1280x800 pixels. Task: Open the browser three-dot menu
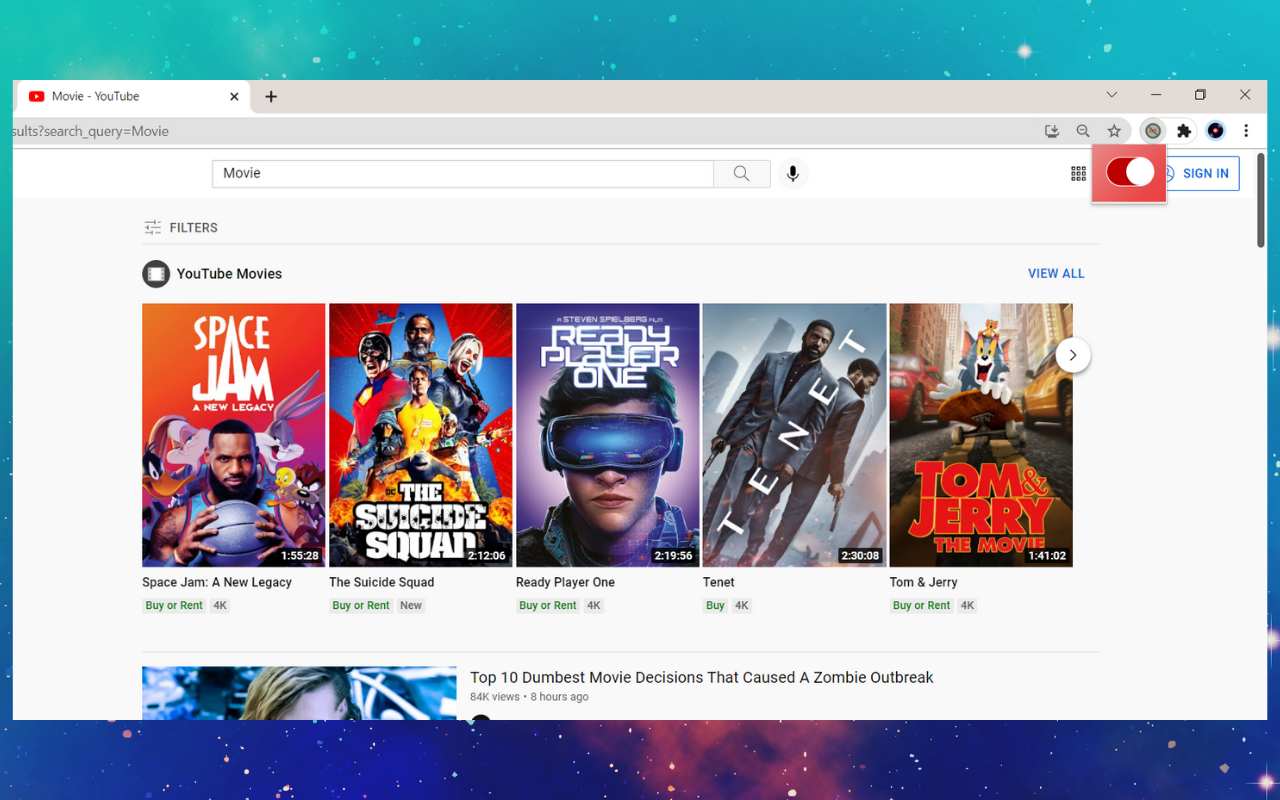1246,131
